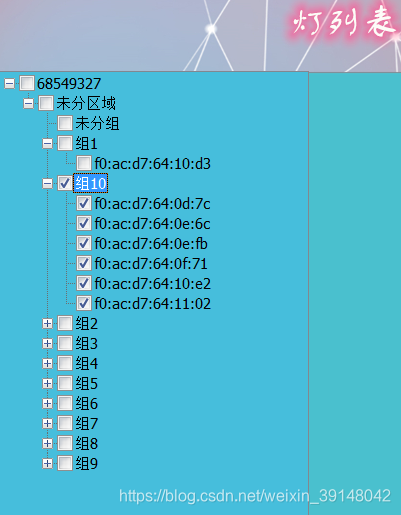Select device f0:ac:d7:64:10:e2 label

(x=153, y=284)
